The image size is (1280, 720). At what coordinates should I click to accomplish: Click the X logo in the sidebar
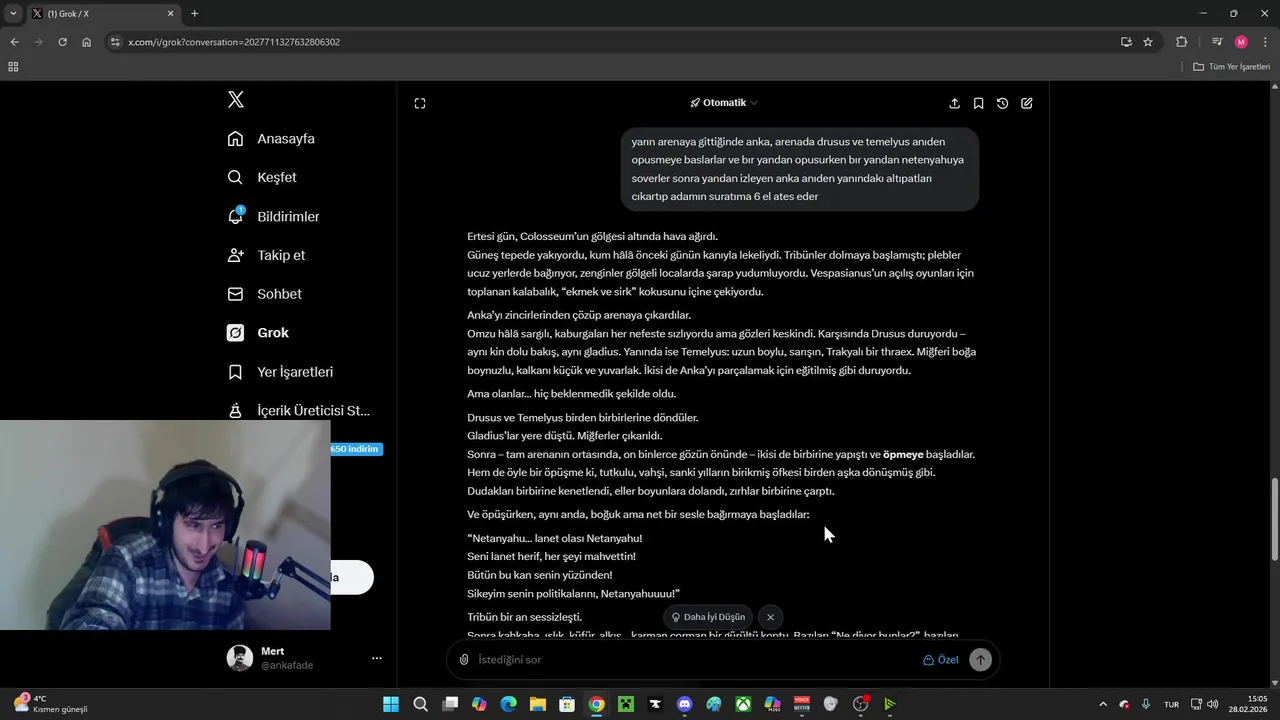[236, 99]
